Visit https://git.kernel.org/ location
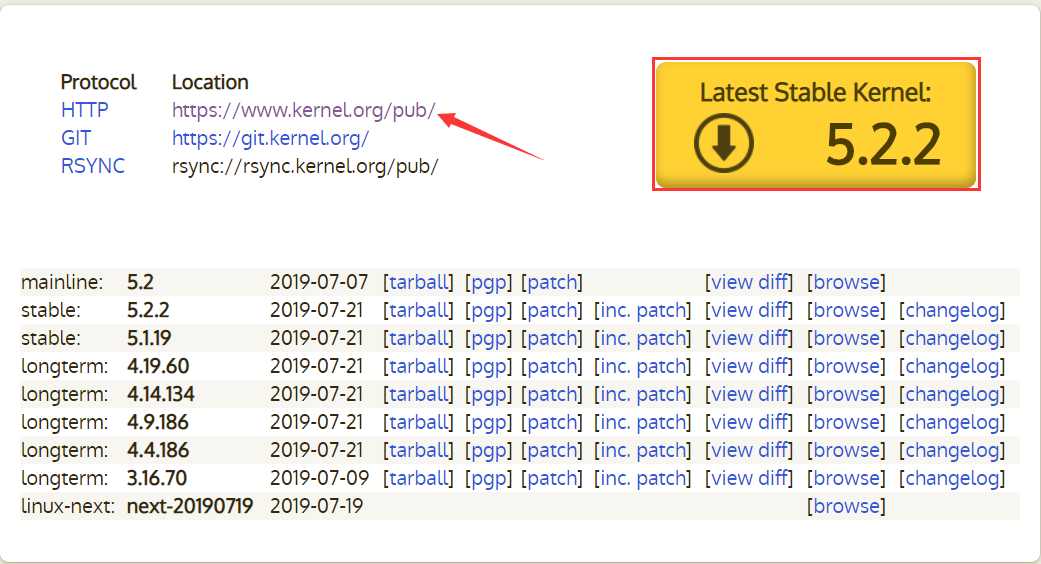 pyautogui.click(x=270, y=138)
